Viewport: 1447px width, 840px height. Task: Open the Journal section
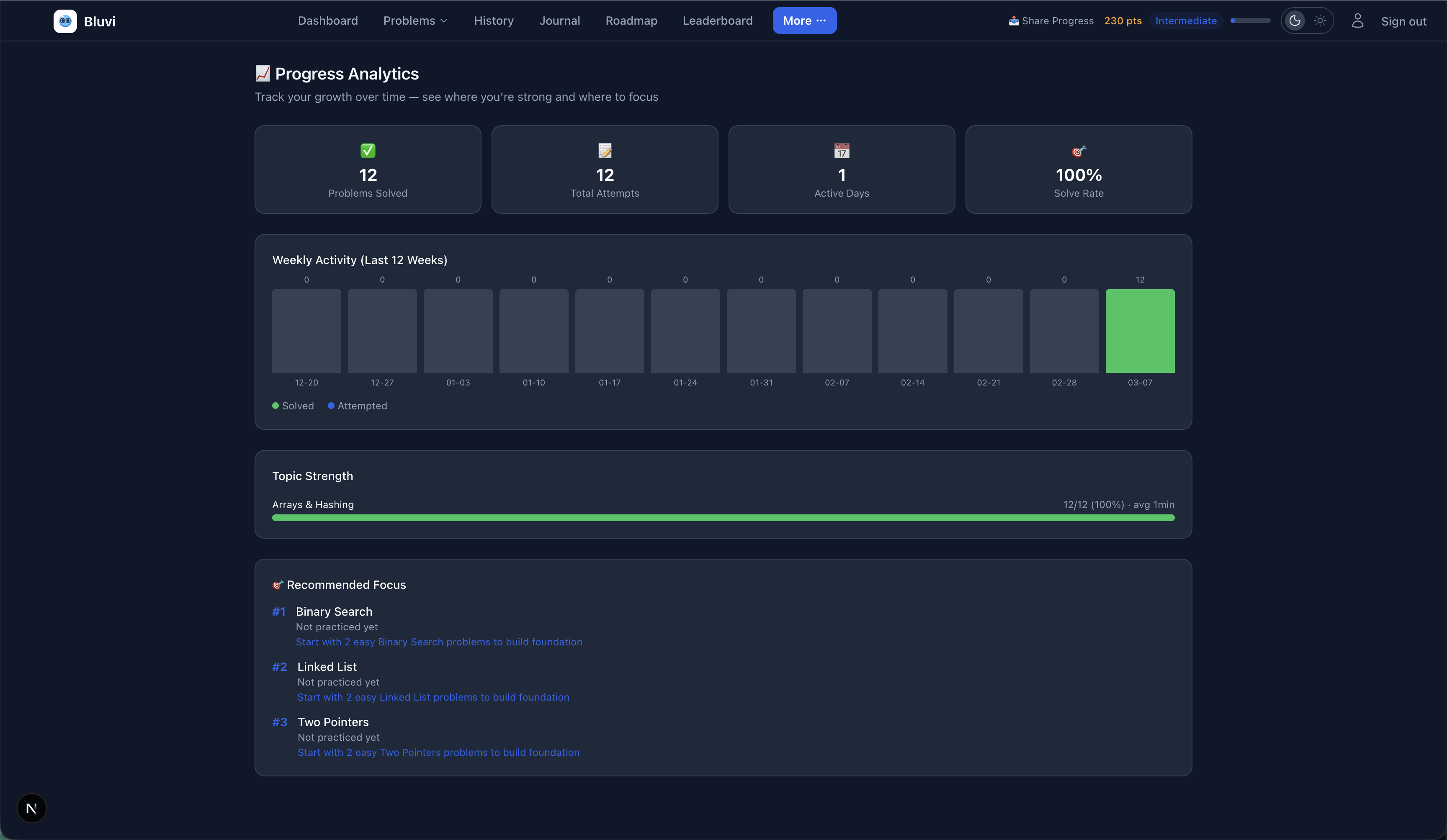coord(559,20)
